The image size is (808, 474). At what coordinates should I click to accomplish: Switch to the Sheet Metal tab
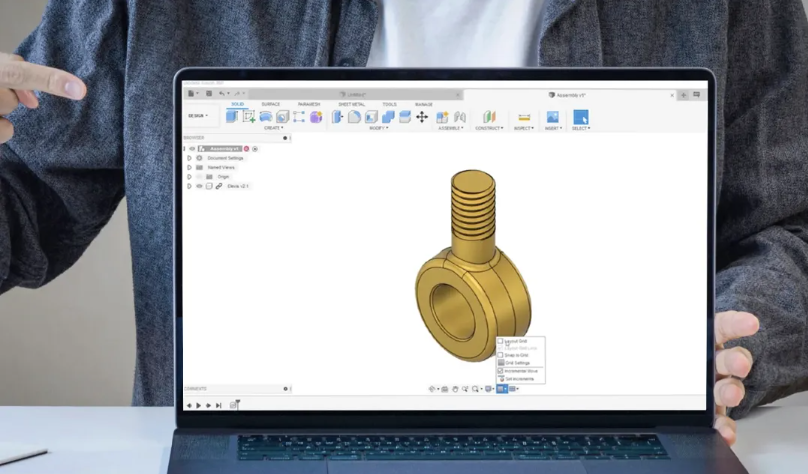tap(351, 104)
